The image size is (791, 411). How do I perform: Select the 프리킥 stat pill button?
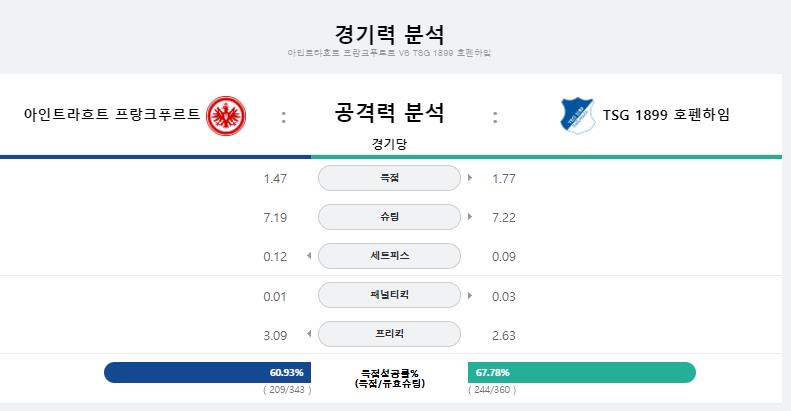click(389, 333)
